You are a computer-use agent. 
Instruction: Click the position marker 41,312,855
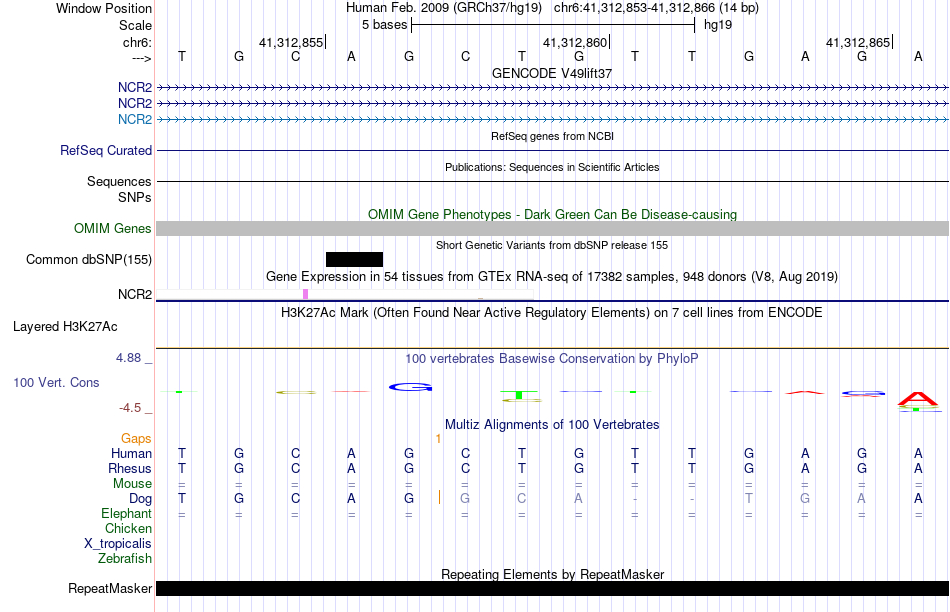291,42
